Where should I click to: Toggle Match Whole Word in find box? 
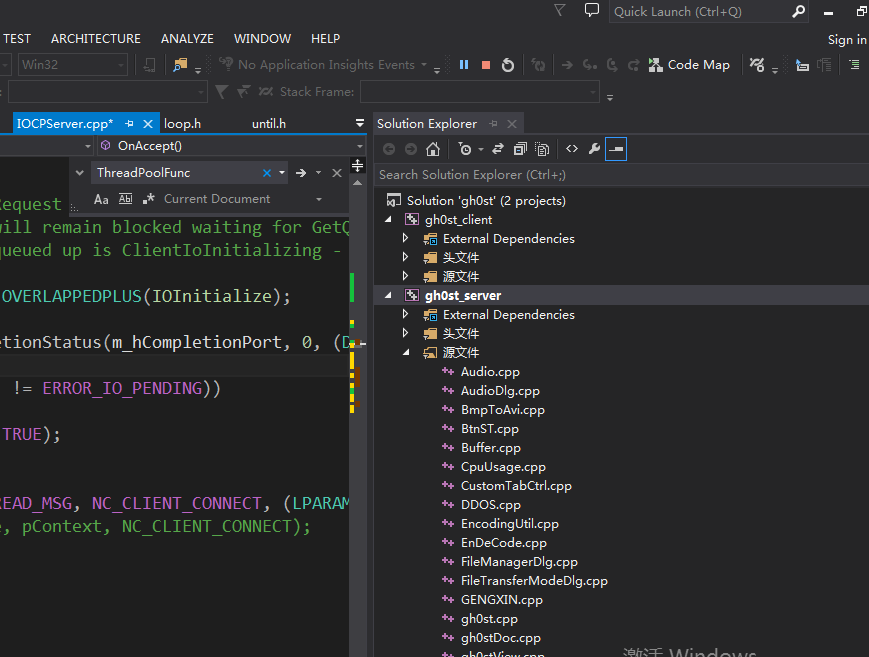tap(125, 199)
